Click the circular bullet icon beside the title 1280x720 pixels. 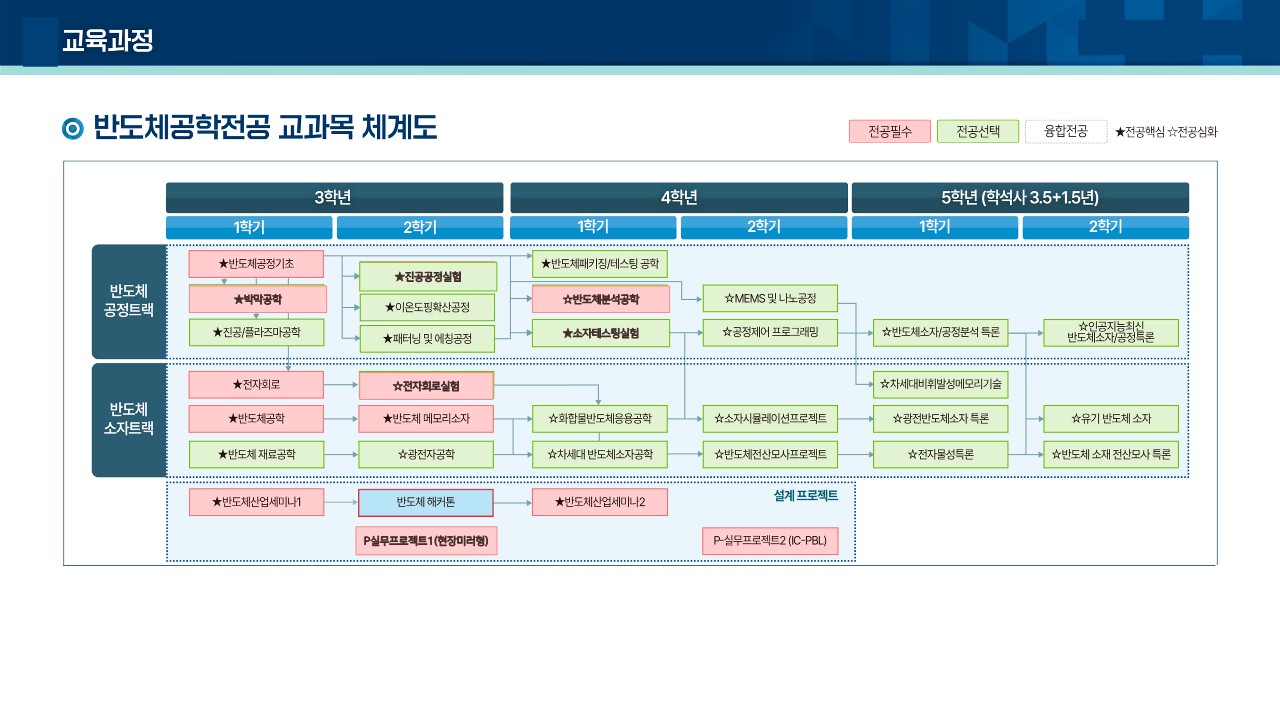(x=73, y=129)
